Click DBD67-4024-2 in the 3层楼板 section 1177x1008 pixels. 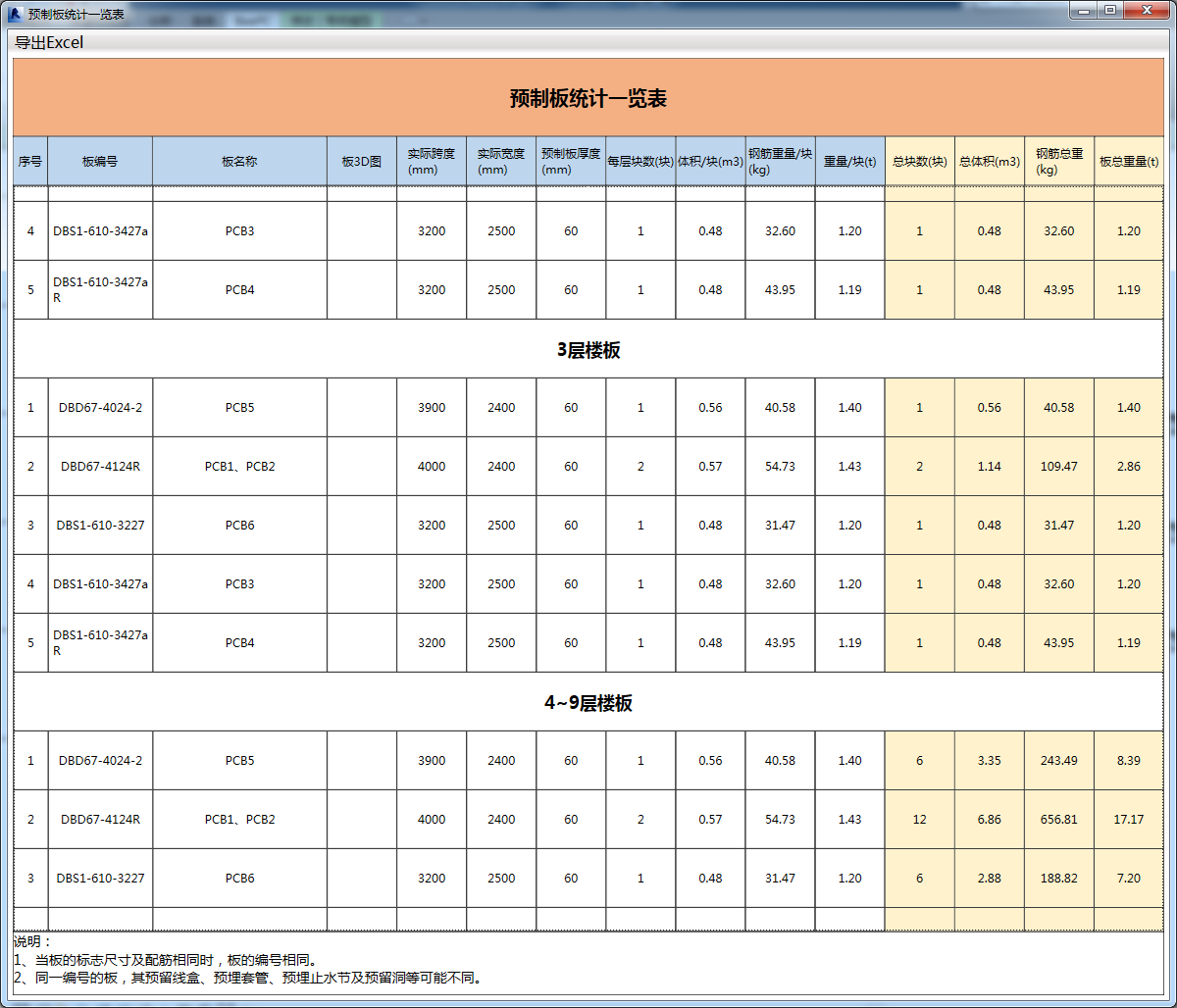click(x=100, y=408)
